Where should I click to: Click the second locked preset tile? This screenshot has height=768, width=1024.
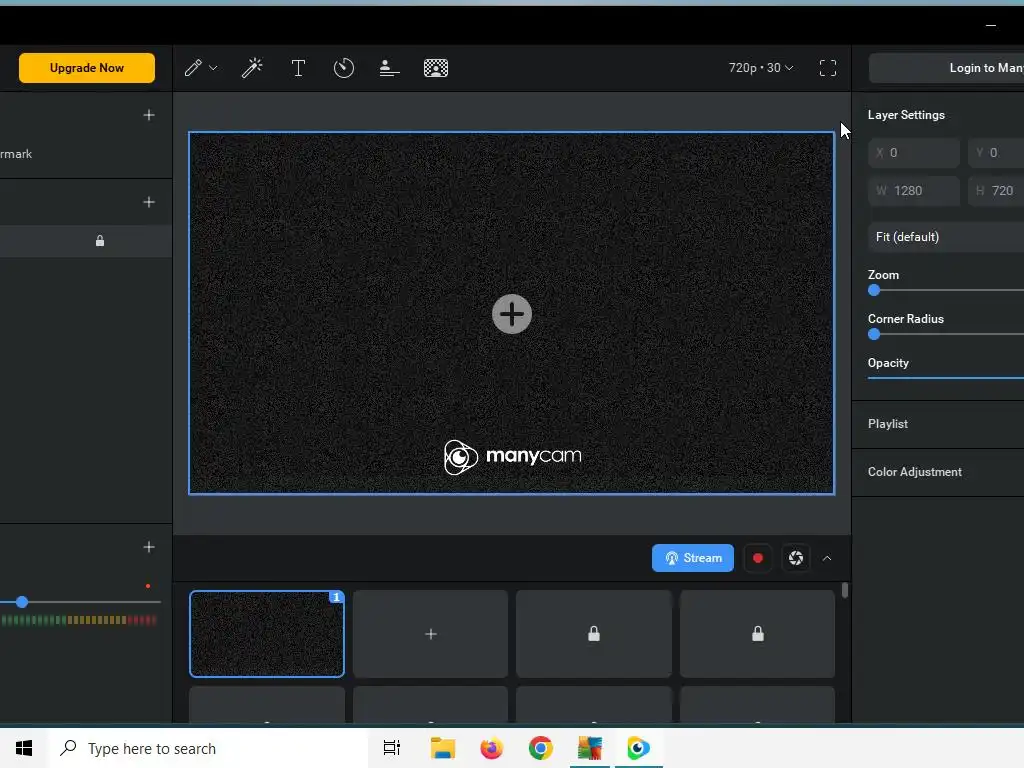(758, 633)
